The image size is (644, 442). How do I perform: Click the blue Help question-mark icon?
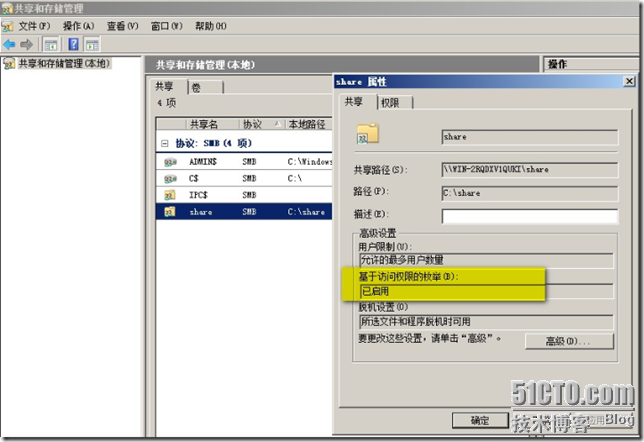pyautogui.click(x=71, y=44)
